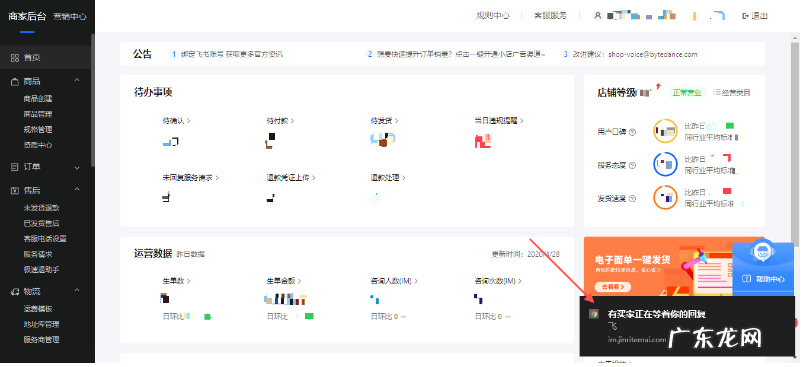This screenshot has width=801, height=367.
Task: Open 未回复服务请求 list
Action: click(191, 178)
